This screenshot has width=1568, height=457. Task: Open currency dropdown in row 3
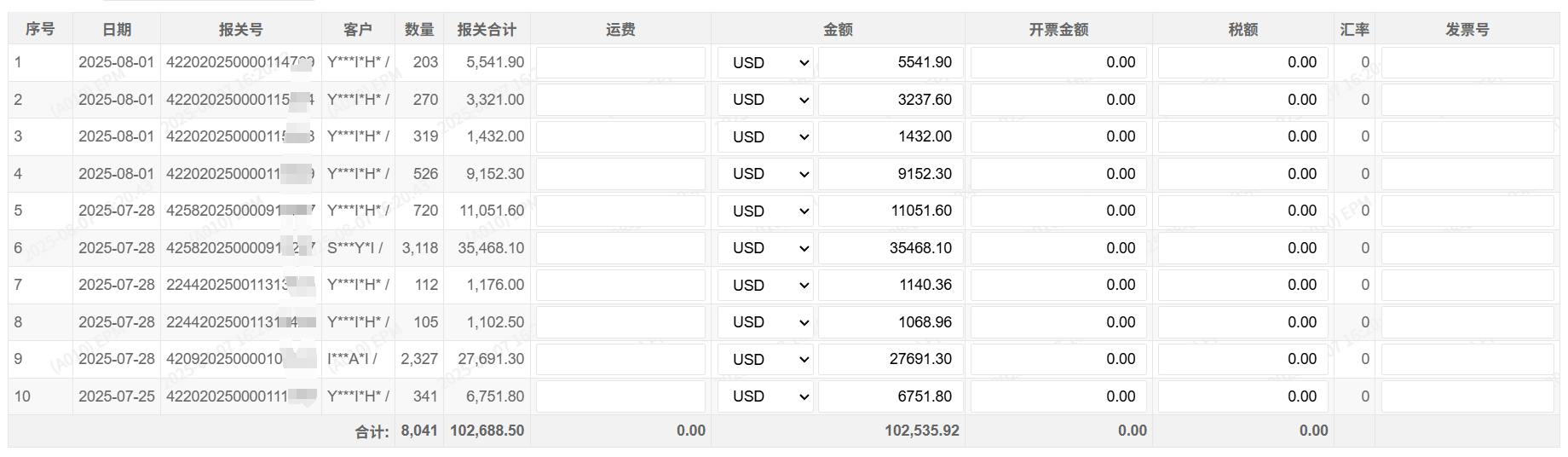coord(766,137)
